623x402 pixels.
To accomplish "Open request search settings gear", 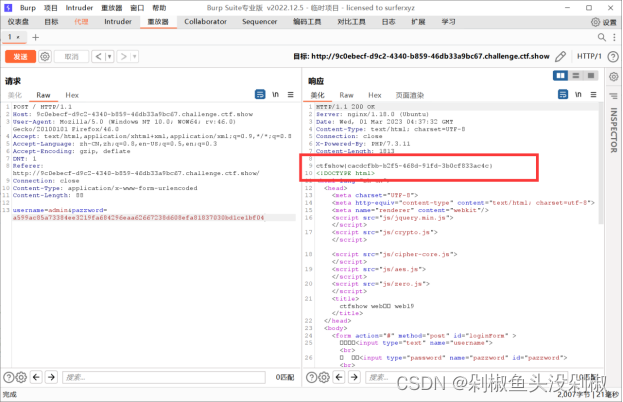I will coord(21,377).
